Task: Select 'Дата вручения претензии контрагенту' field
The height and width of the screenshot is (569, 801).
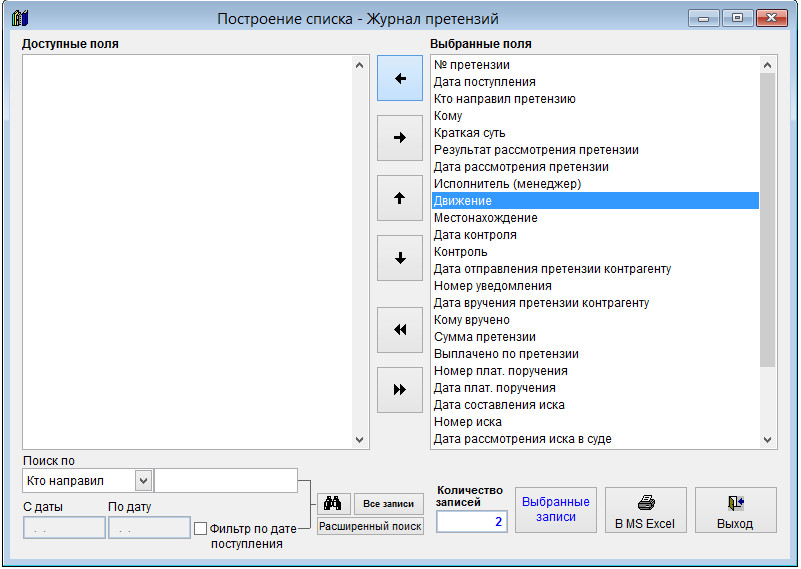Action: click(595, 302)
